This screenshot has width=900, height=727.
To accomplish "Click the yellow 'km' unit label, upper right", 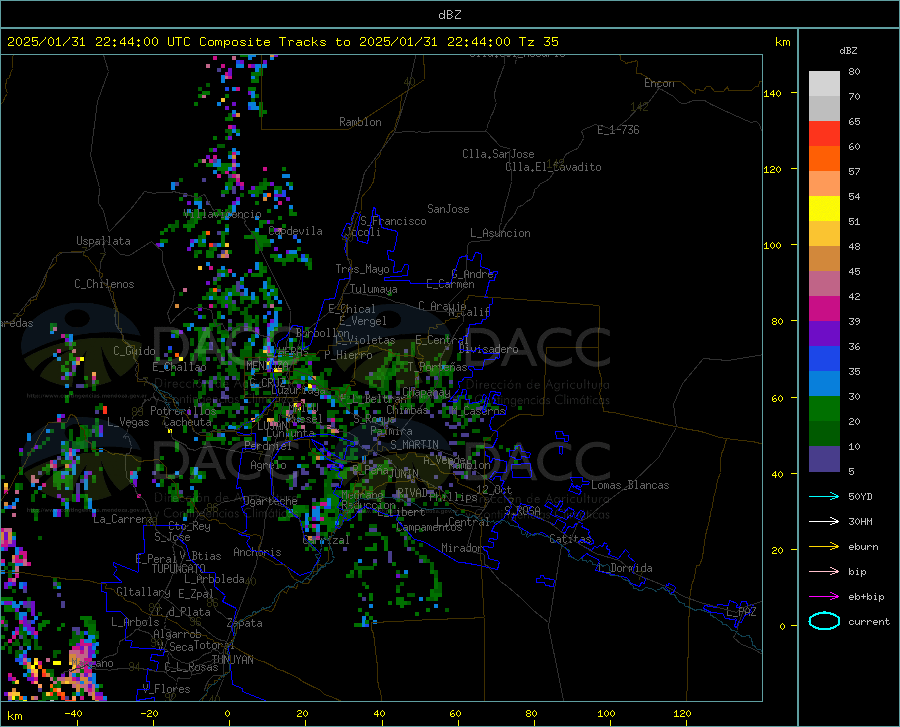I will point(782,42).
